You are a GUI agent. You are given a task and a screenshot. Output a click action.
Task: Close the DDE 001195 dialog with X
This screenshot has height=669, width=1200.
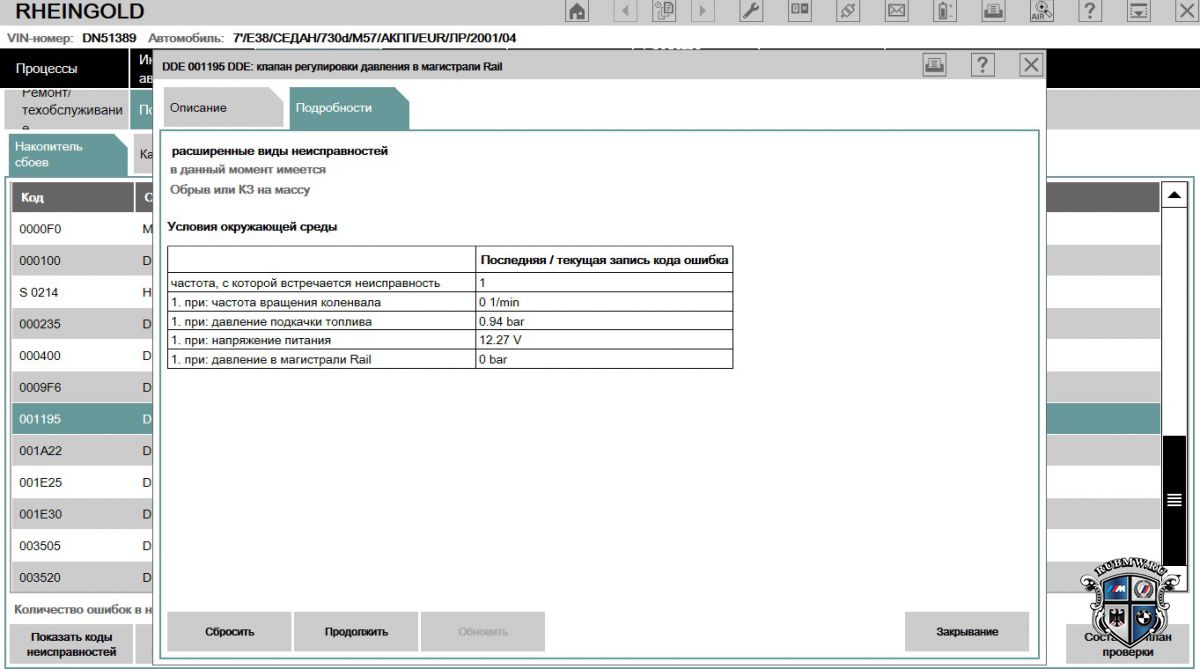[x=1031, y=65]
